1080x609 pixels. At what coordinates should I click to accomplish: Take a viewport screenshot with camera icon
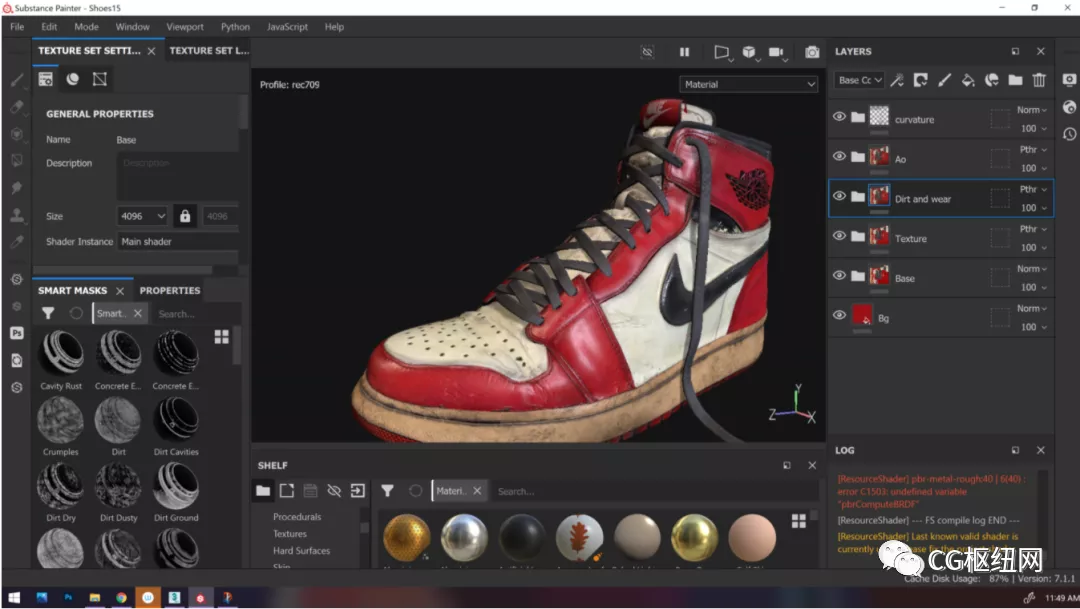812,52
